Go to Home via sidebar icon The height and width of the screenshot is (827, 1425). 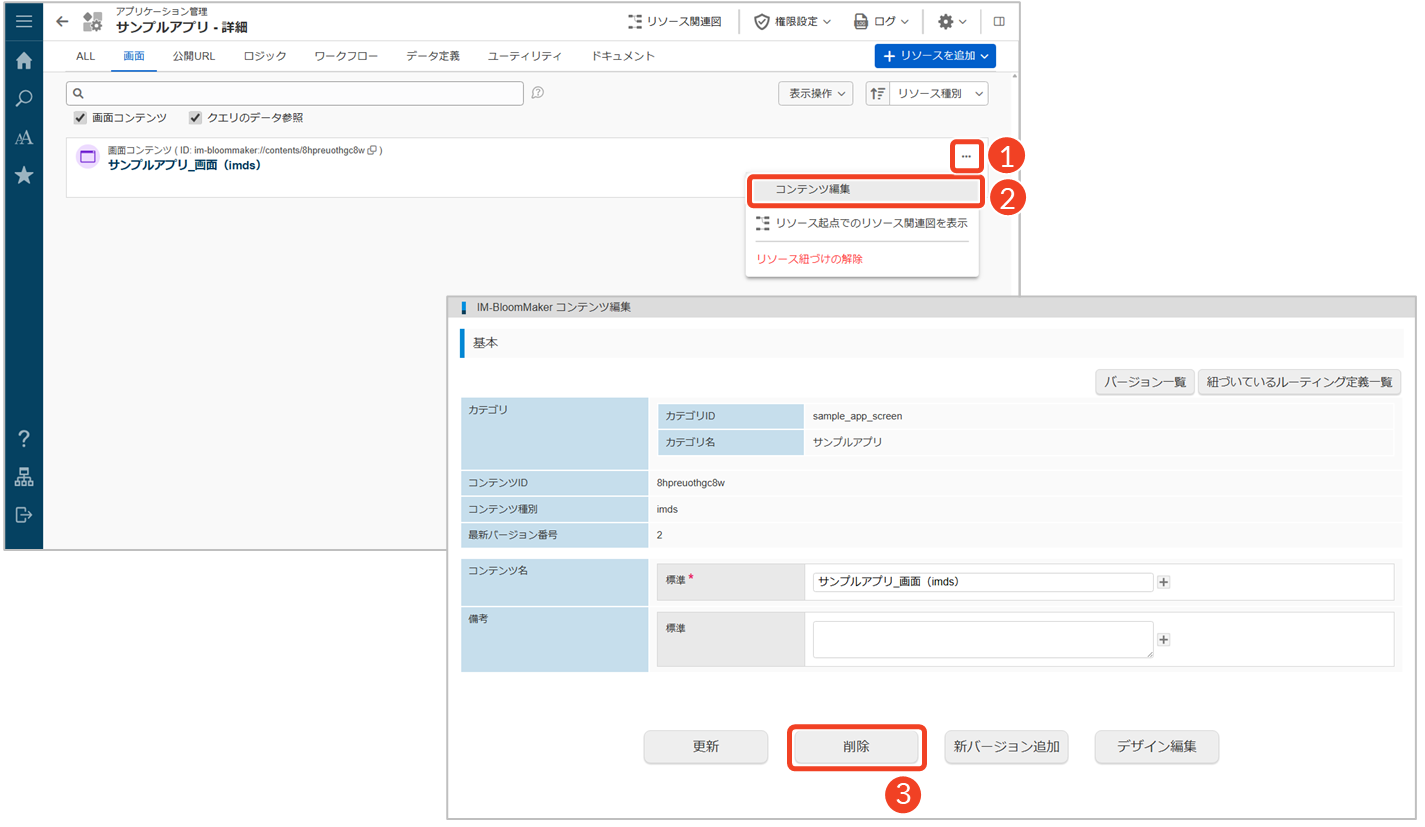tap(24, 61)
